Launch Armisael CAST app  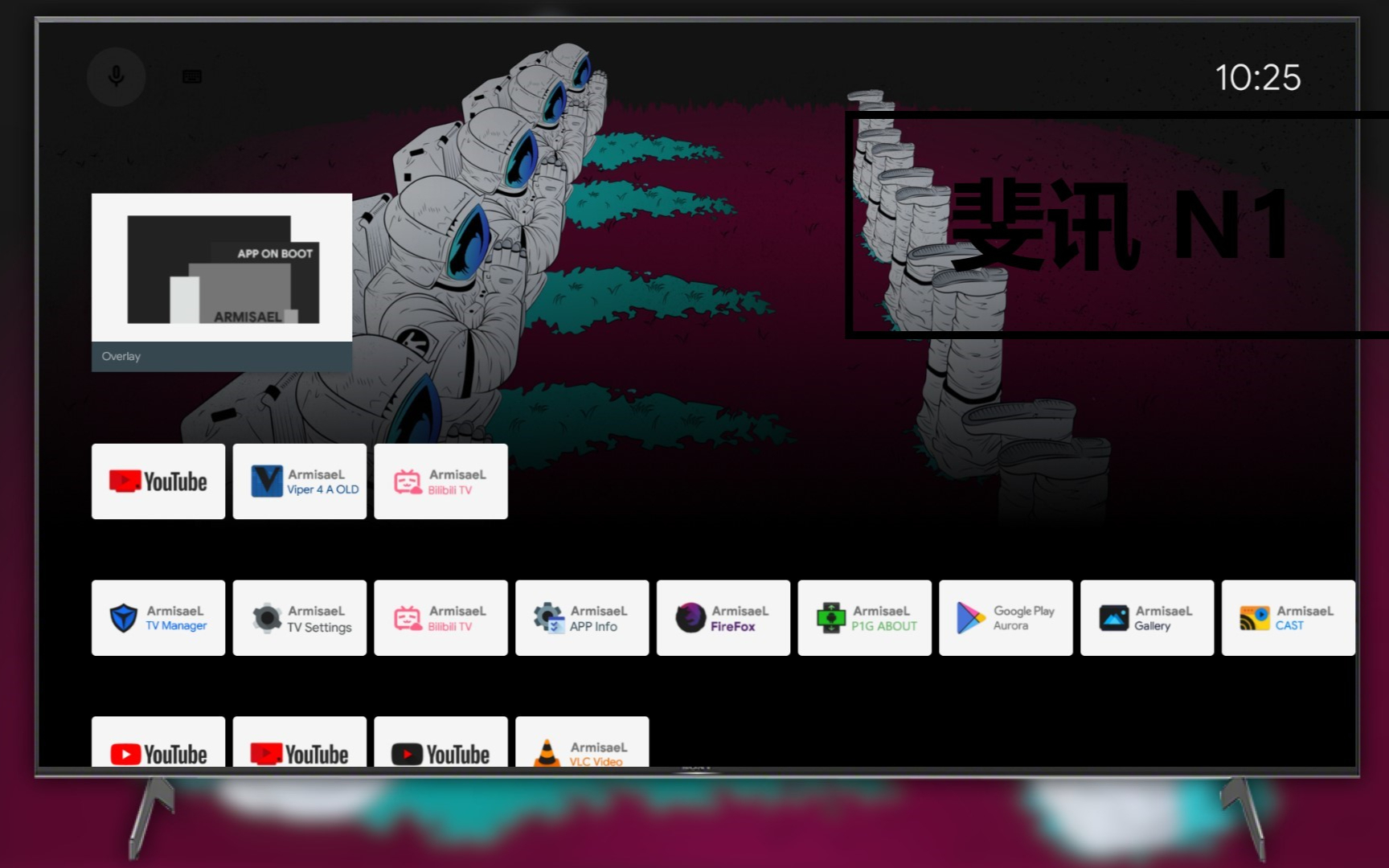1289,618
